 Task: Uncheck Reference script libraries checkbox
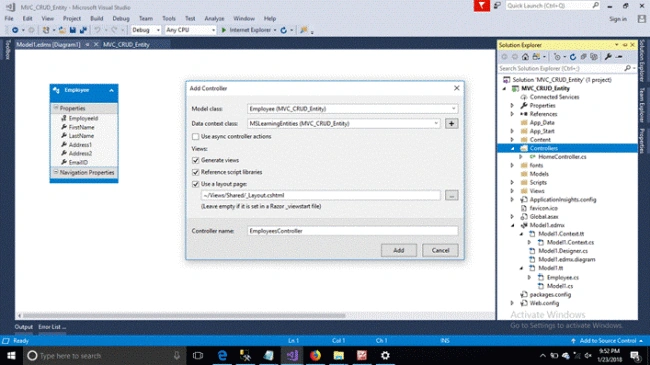pos(195,172)
